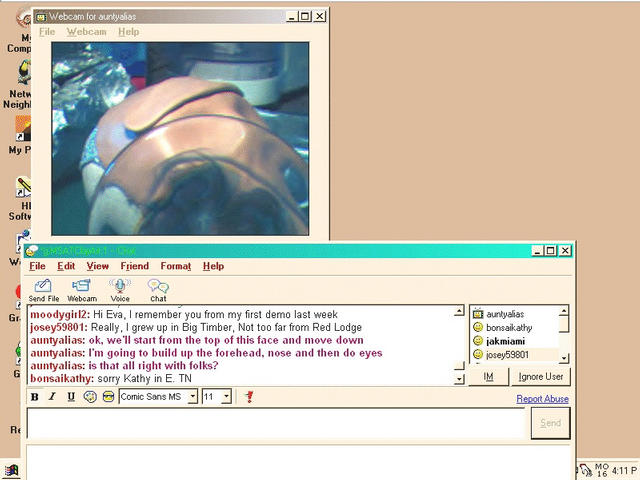
Task: Toggle italic text formatting
Action: (x=52, y=397)
